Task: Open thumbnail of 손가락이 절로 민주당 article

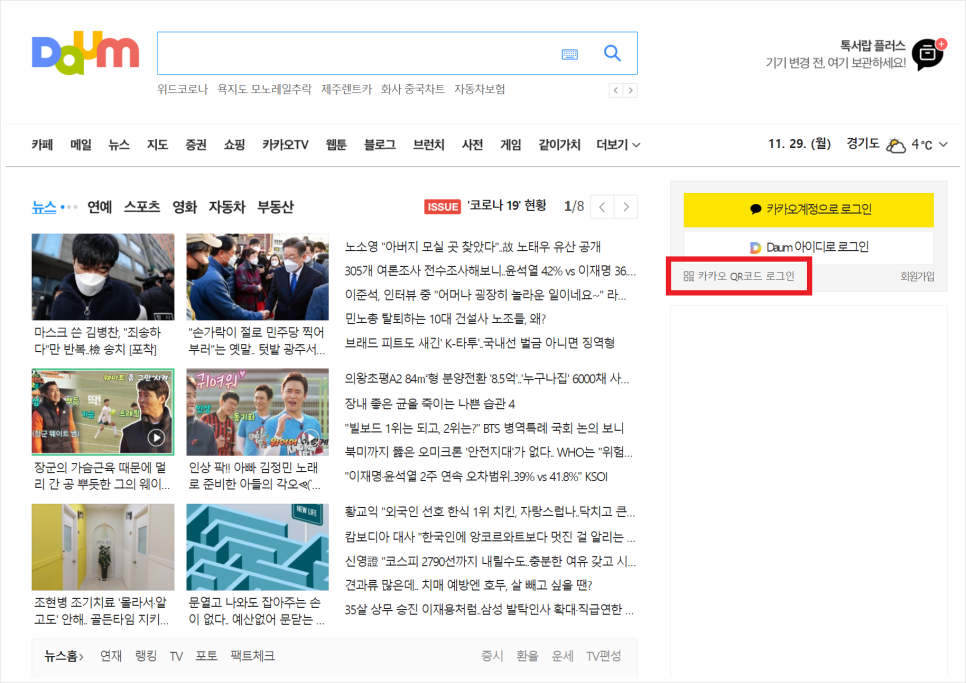Action: click(258, 277)
